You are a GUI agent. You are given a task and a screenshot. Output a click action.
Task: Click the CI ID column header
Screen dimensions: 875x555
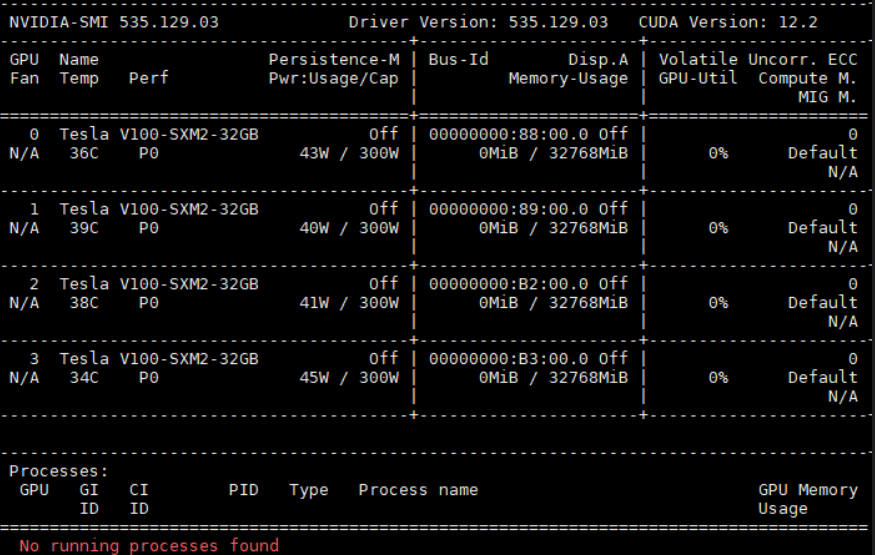click(x=139, y=499)
